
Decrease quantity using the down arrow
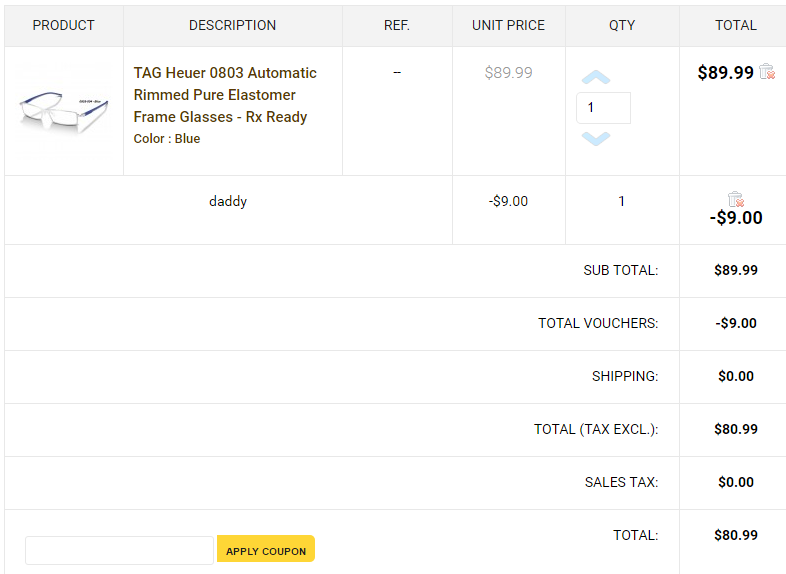click(x=595, y=138)
